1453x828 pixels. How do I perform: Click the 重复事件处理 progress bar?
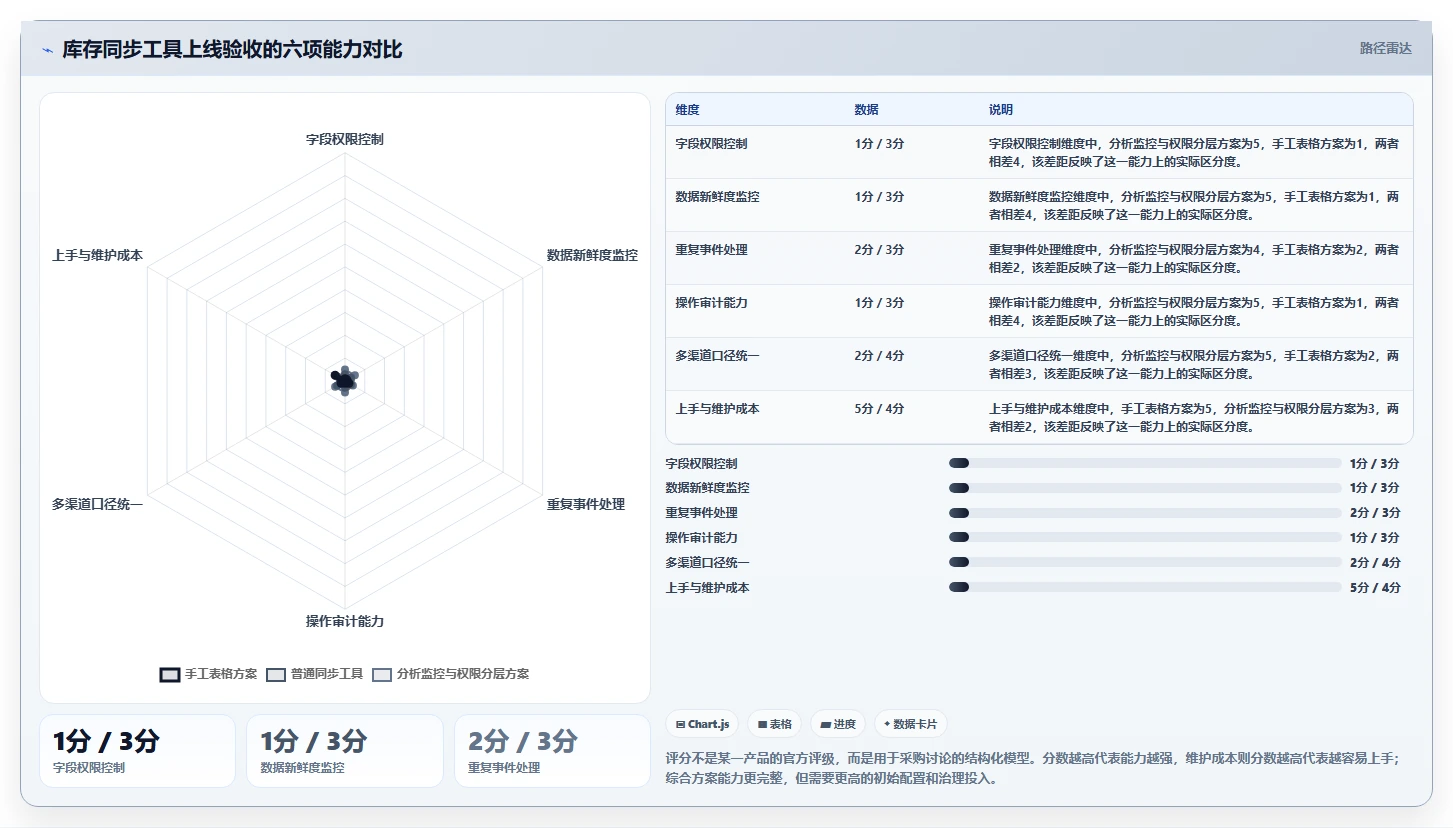(1145, 512)
